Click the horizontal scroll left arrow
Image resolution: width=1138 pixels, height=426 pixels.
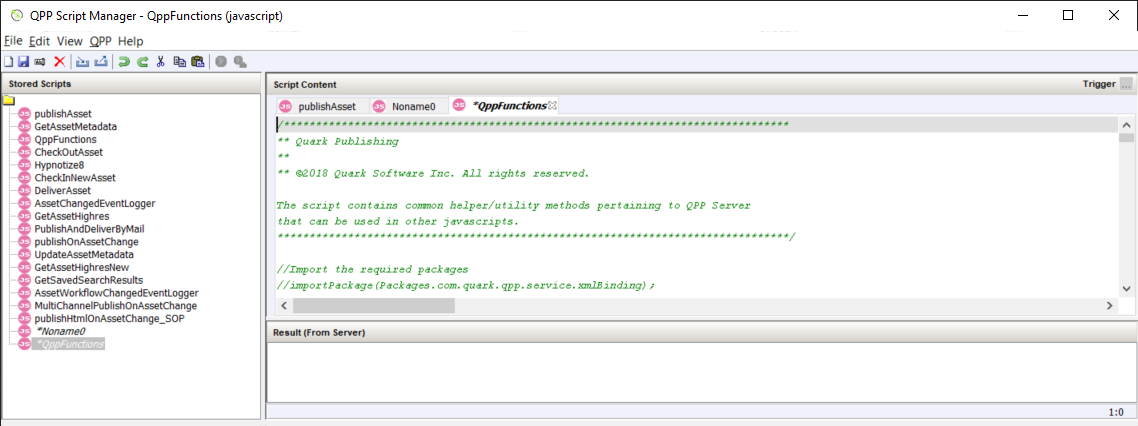coord(284,306)
